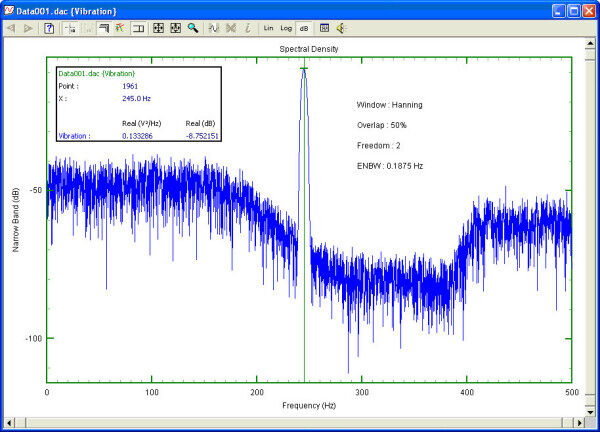Click the Data001.dac title bar icon
Screen dimensions: 600x432
click(10, 9)
